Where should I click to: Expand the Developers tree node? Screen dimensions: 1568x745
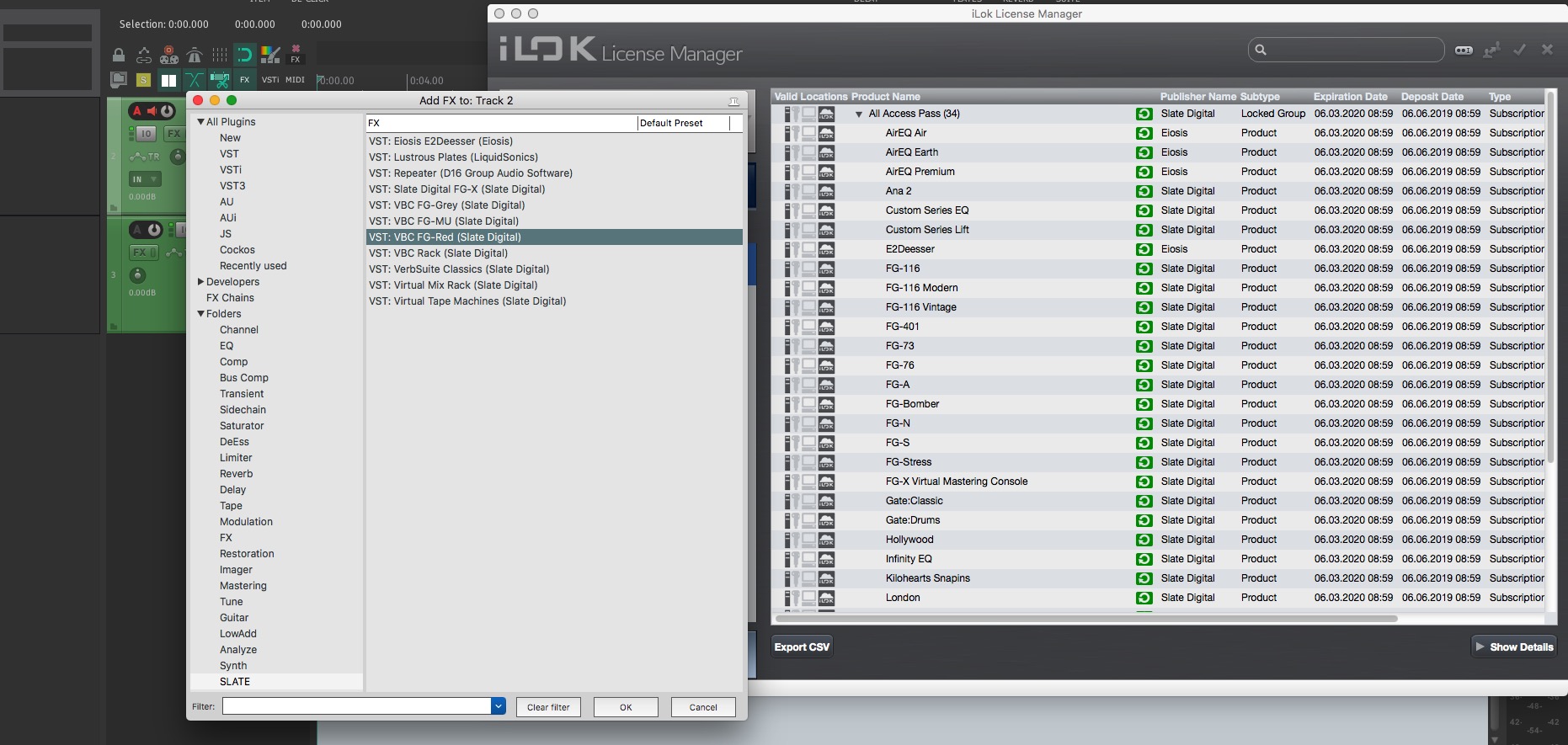(200, 282)
